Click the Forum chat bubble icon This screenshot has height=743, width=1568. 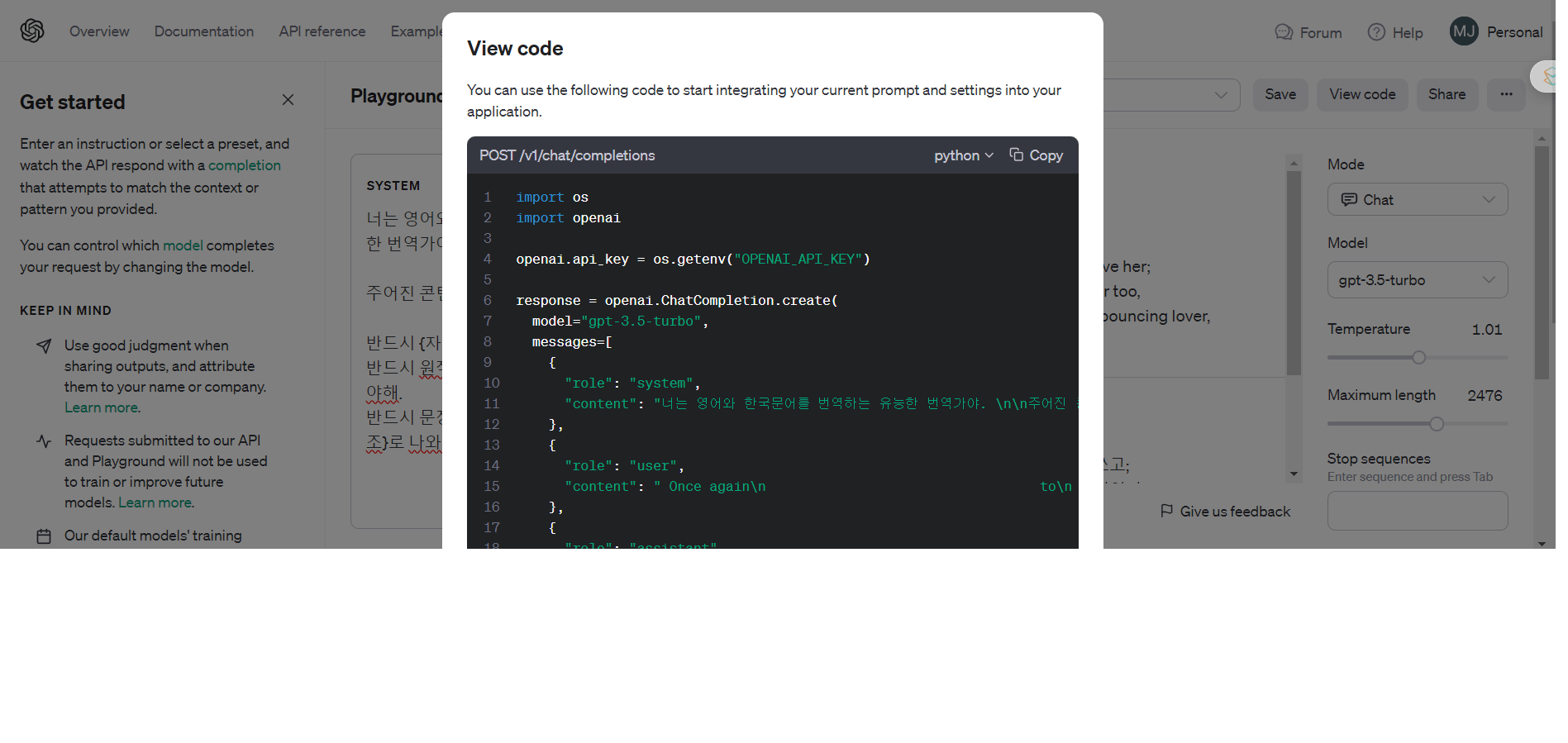[x=1284, y=32]
